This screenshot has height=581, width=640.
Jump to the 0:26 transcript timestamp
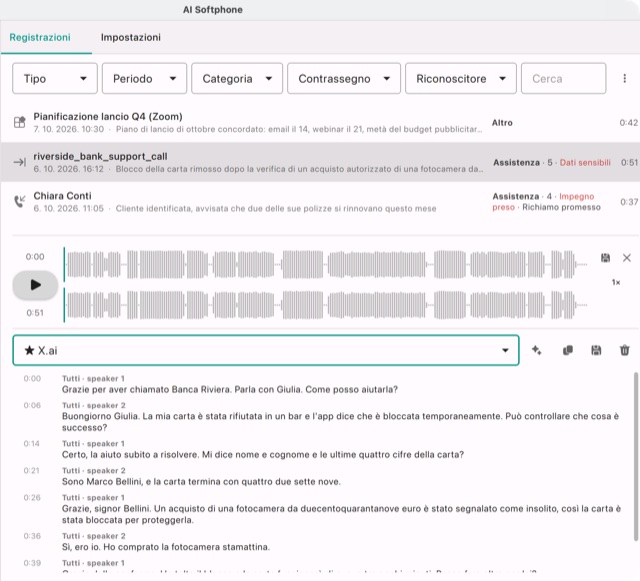[32, 498]
